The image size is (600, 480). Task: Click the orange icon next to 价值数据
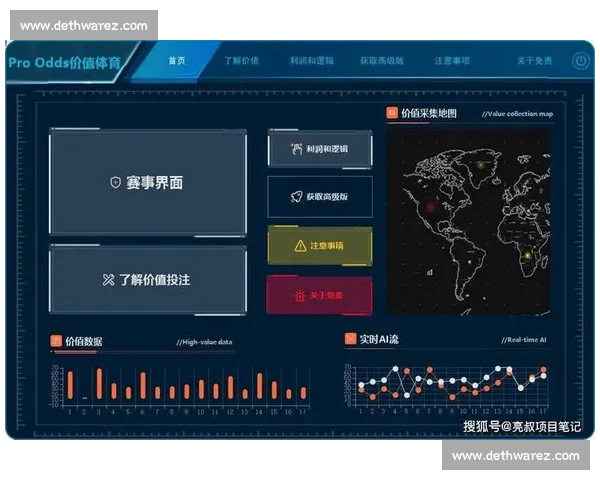tap(56, 341)
